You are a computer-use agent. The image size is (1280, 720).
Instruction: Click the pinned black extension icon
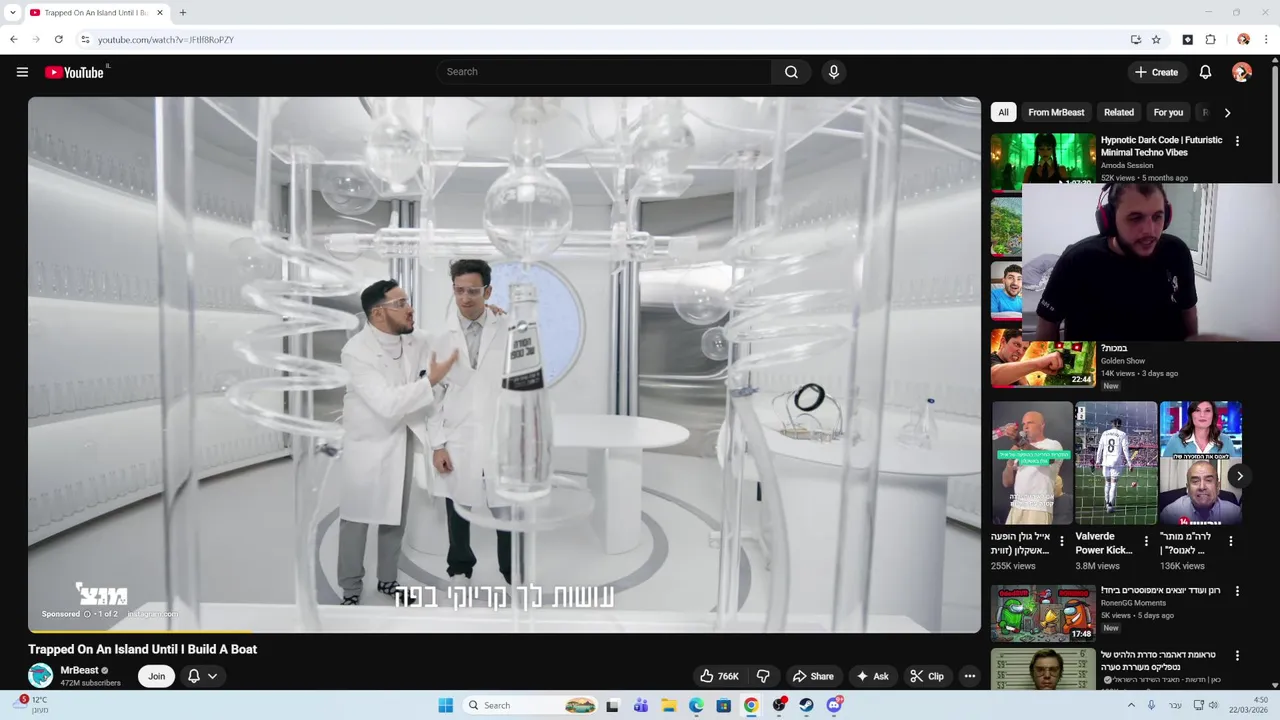(x=1188, y=40)
